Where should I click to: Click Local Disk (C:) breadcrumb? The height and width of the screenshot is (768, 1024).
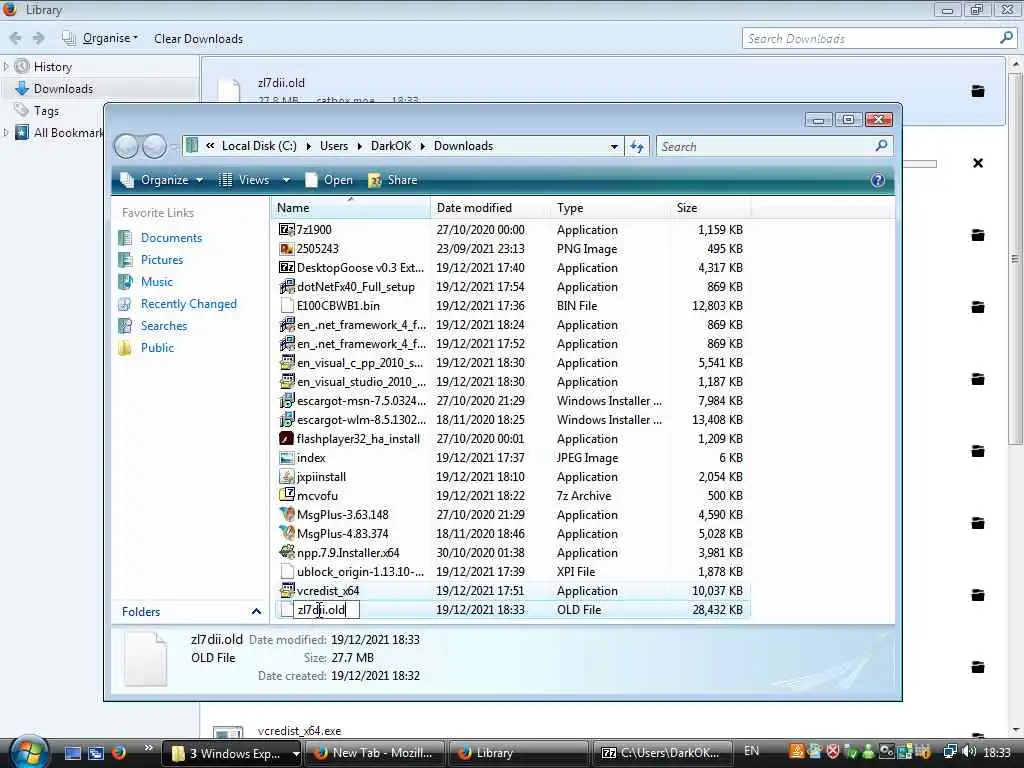click(x=259, y=146)
